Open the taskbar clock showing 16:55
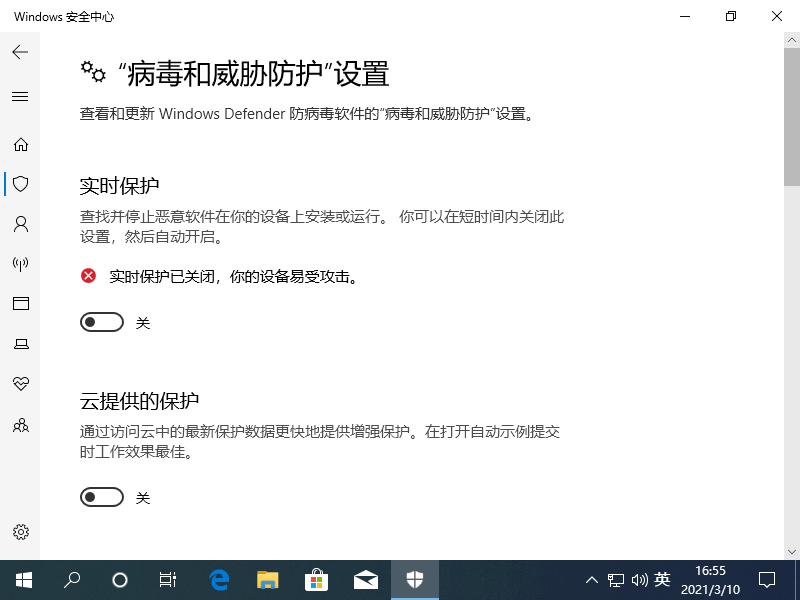 710,579
